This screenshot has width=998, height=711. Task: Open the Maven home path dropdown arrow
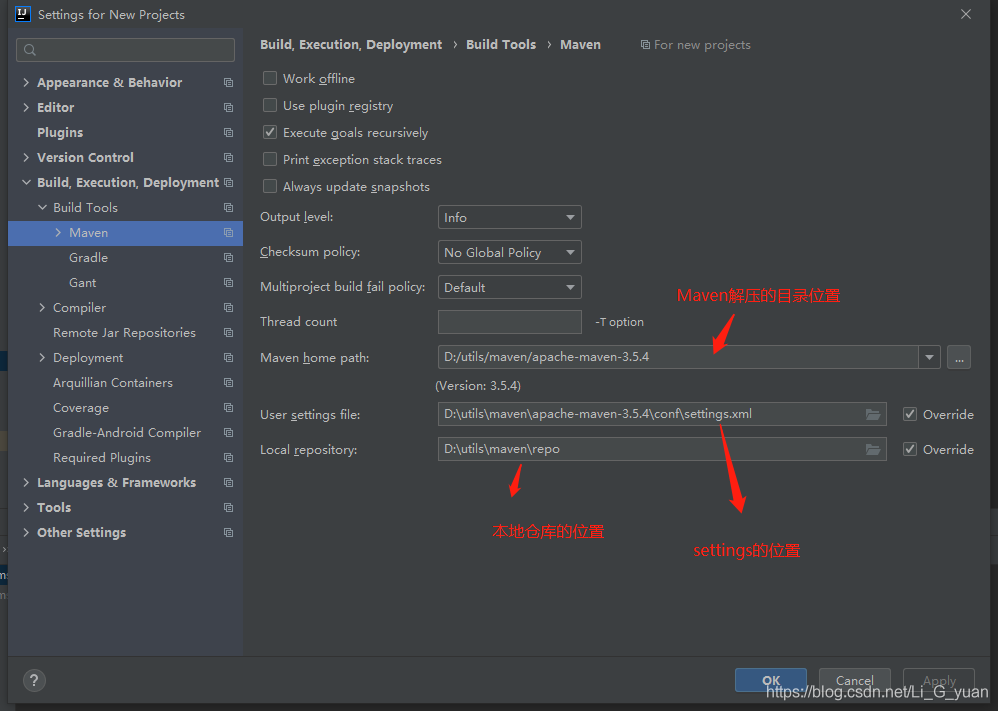pos(929,357)
